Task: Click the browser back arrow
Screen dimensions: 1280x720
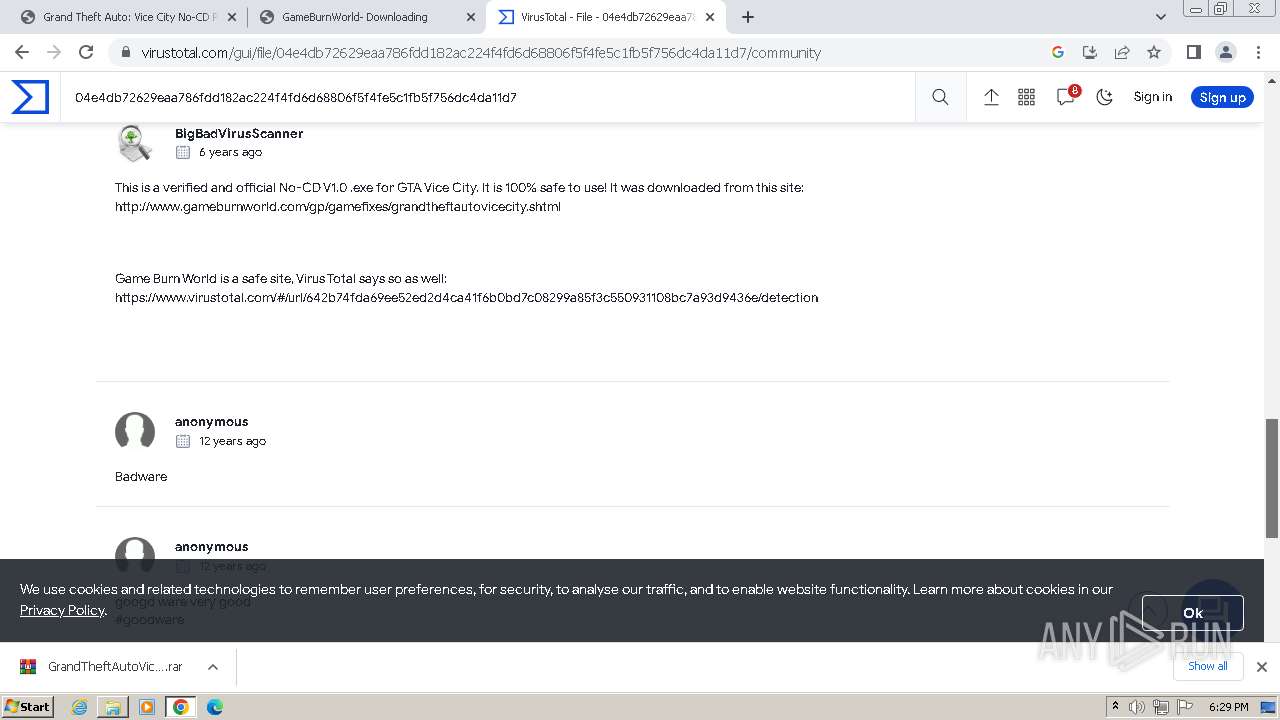Action: click(x=22, y=52)
